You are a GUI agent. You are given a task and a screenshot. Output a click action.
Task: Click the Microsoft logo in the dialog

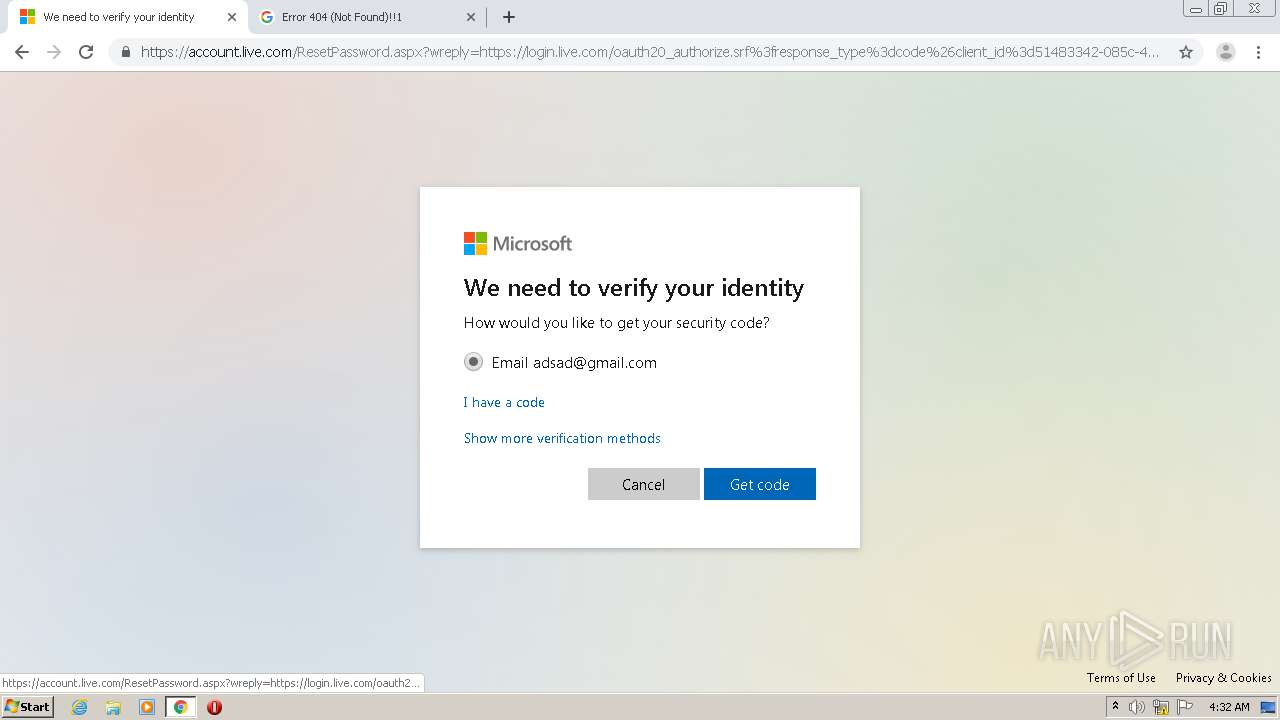click(518, 243)
